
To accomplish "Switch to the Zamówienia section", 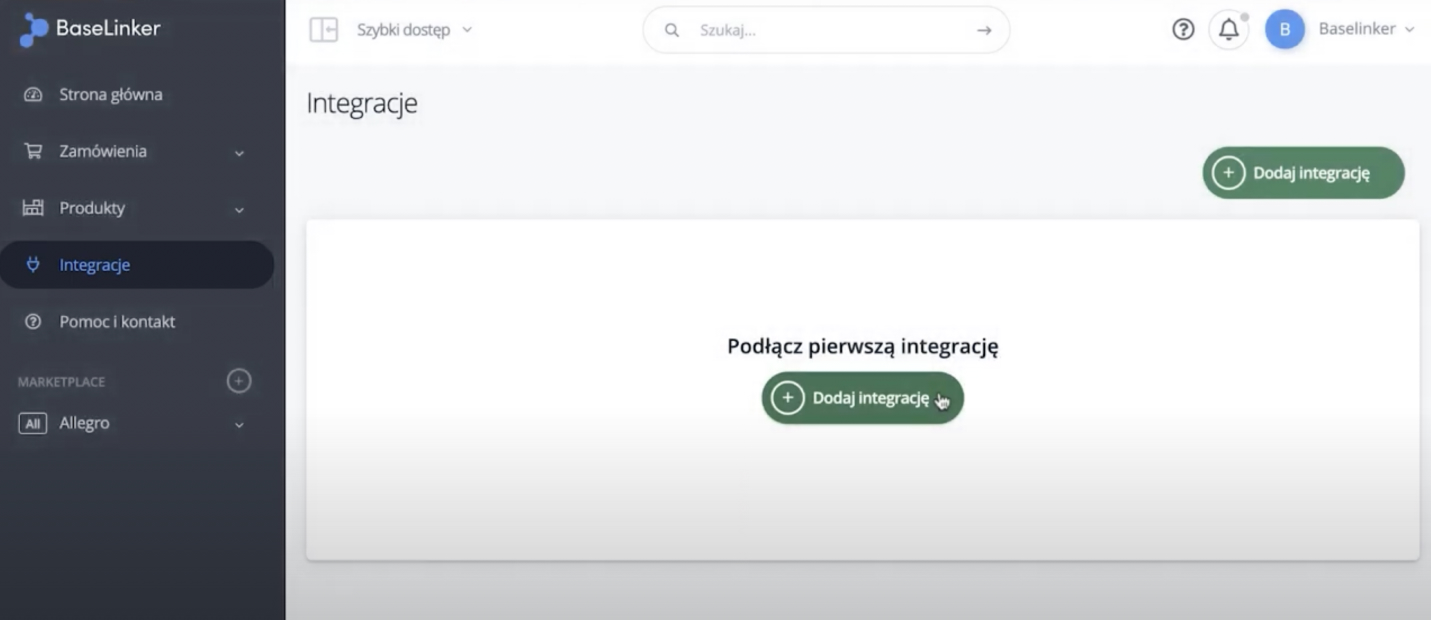I will (104, 150).
